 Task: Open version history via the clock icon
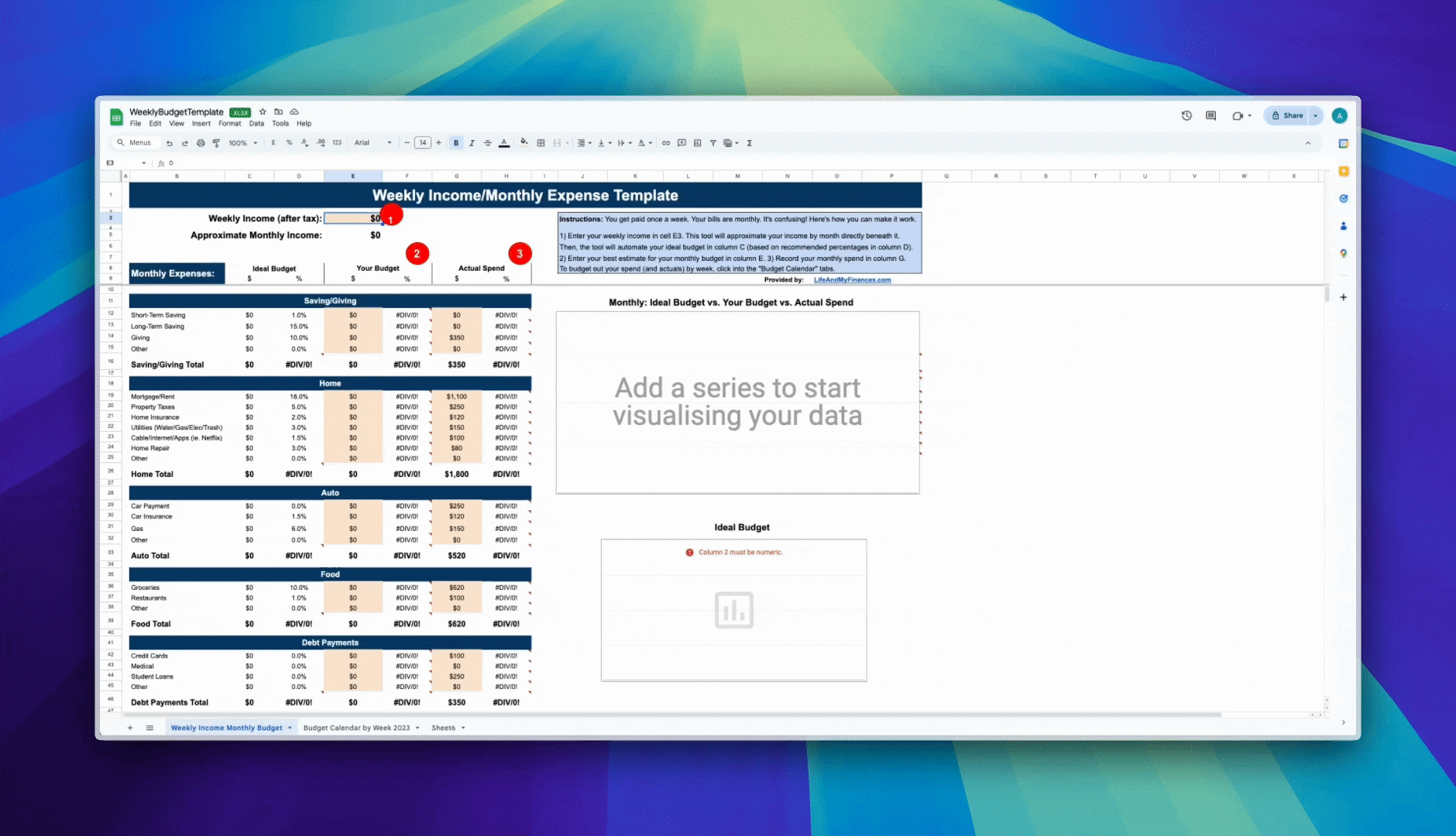[x=1186, y=115]
